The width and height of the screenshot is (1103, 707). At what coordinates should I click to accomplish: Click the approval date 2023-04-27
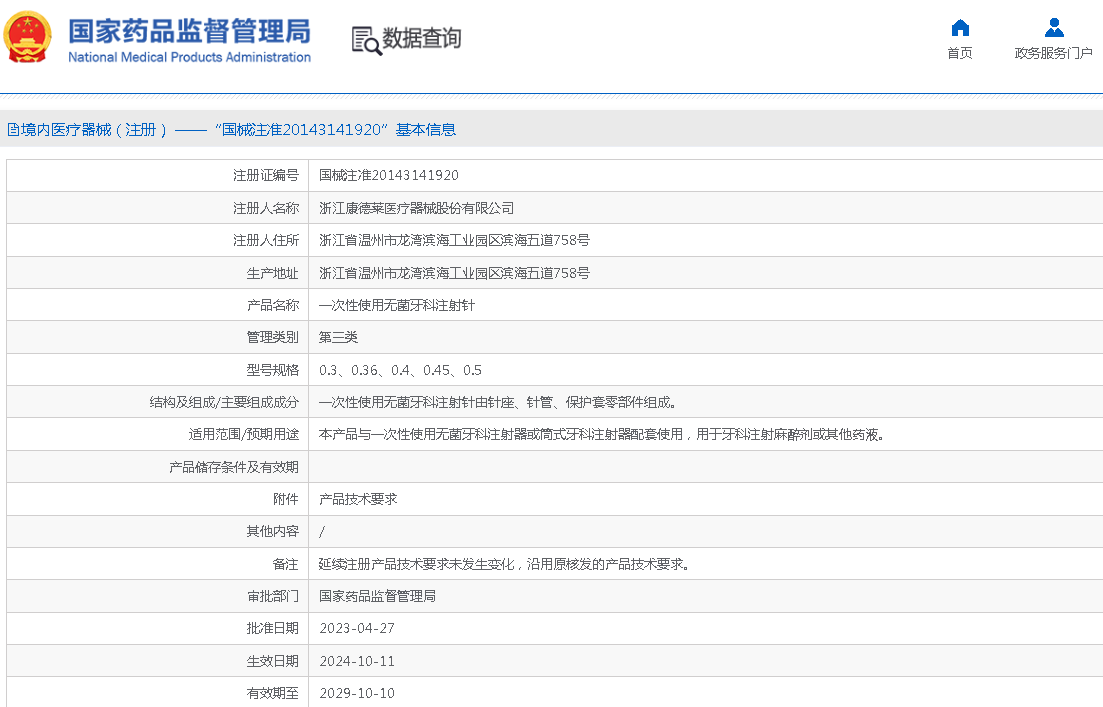(357, 628)
